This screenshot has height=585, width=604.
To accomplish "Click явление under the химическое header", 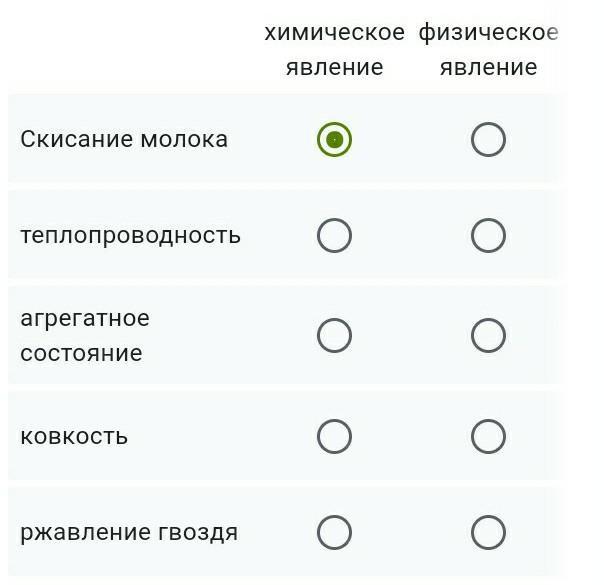I will 335,67.
